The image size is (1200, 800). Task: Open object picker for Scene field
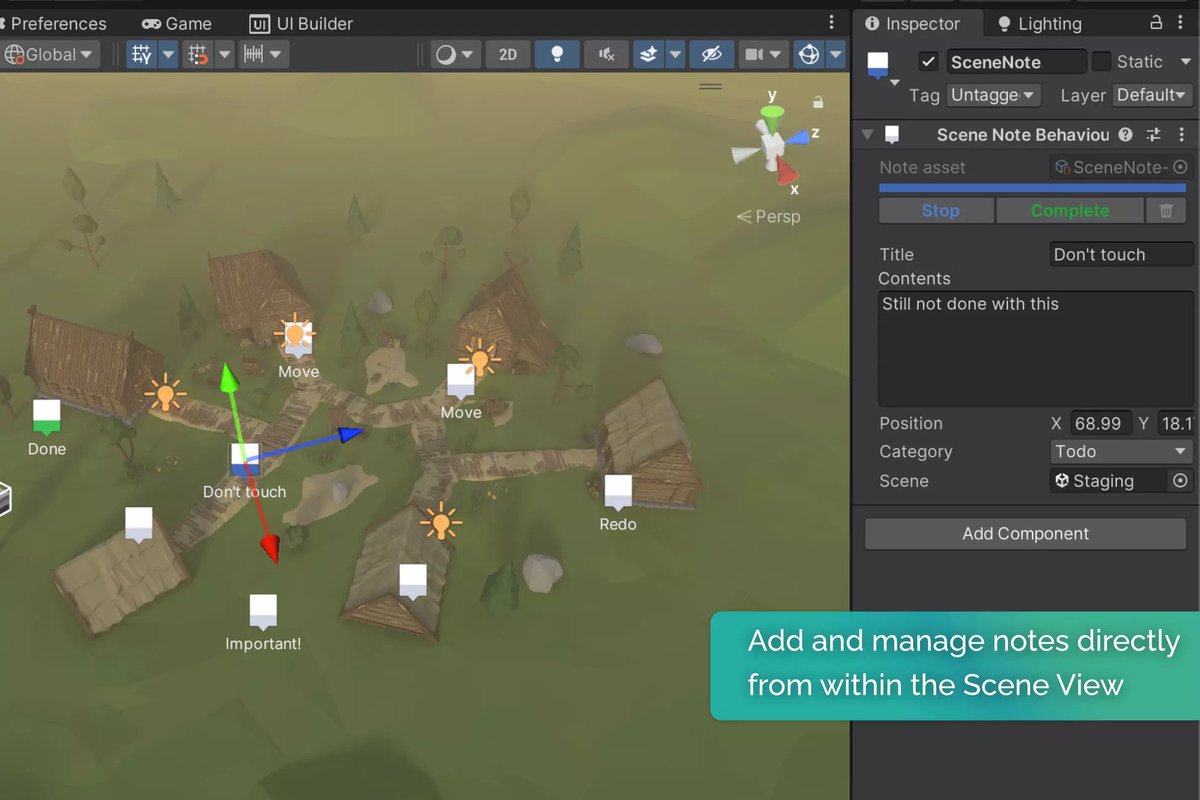[1180, 481]
